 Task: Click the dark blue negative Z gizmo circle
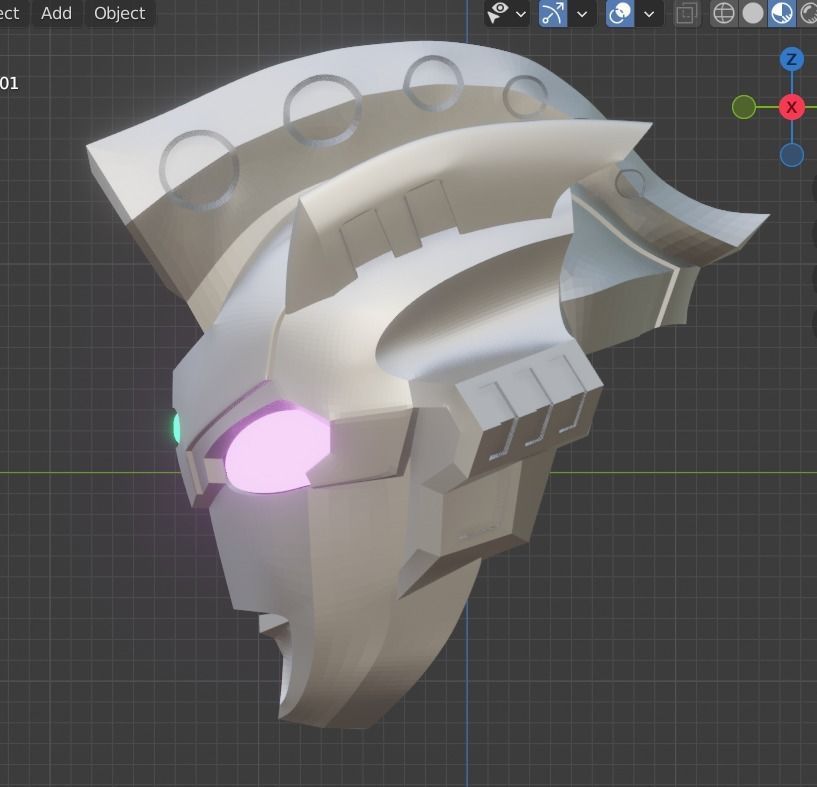point(791,155)
